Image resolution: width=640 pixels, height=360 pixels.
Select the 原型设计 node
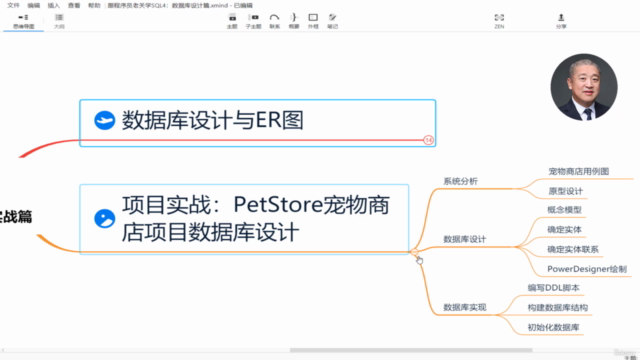pos(565,191)
